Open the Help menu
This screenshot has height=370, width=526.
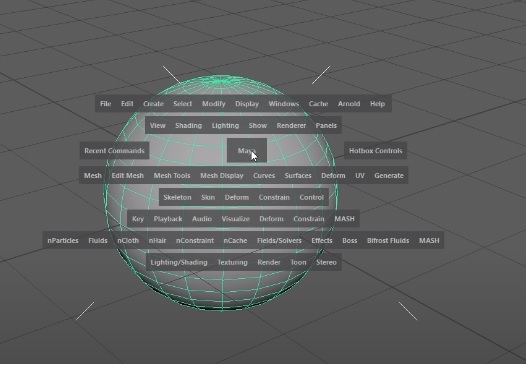click(x=377, y=104)
